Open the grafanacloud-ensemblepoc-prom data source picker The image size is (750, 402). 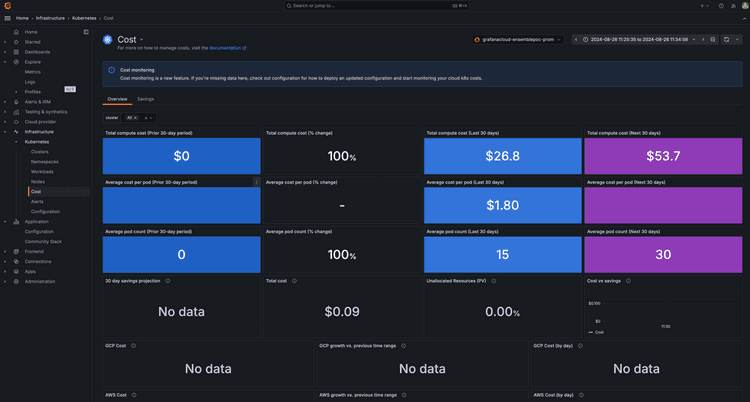coord(518,40)
